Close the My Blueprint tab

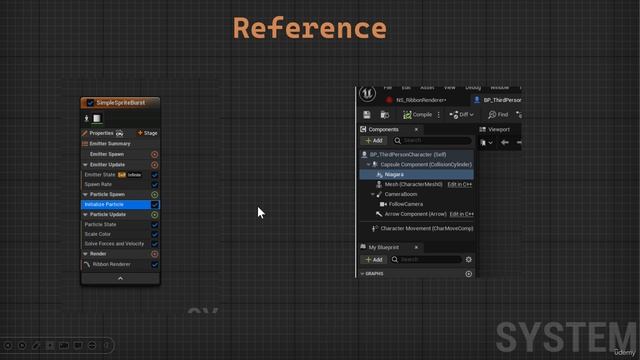coord(416,247)
